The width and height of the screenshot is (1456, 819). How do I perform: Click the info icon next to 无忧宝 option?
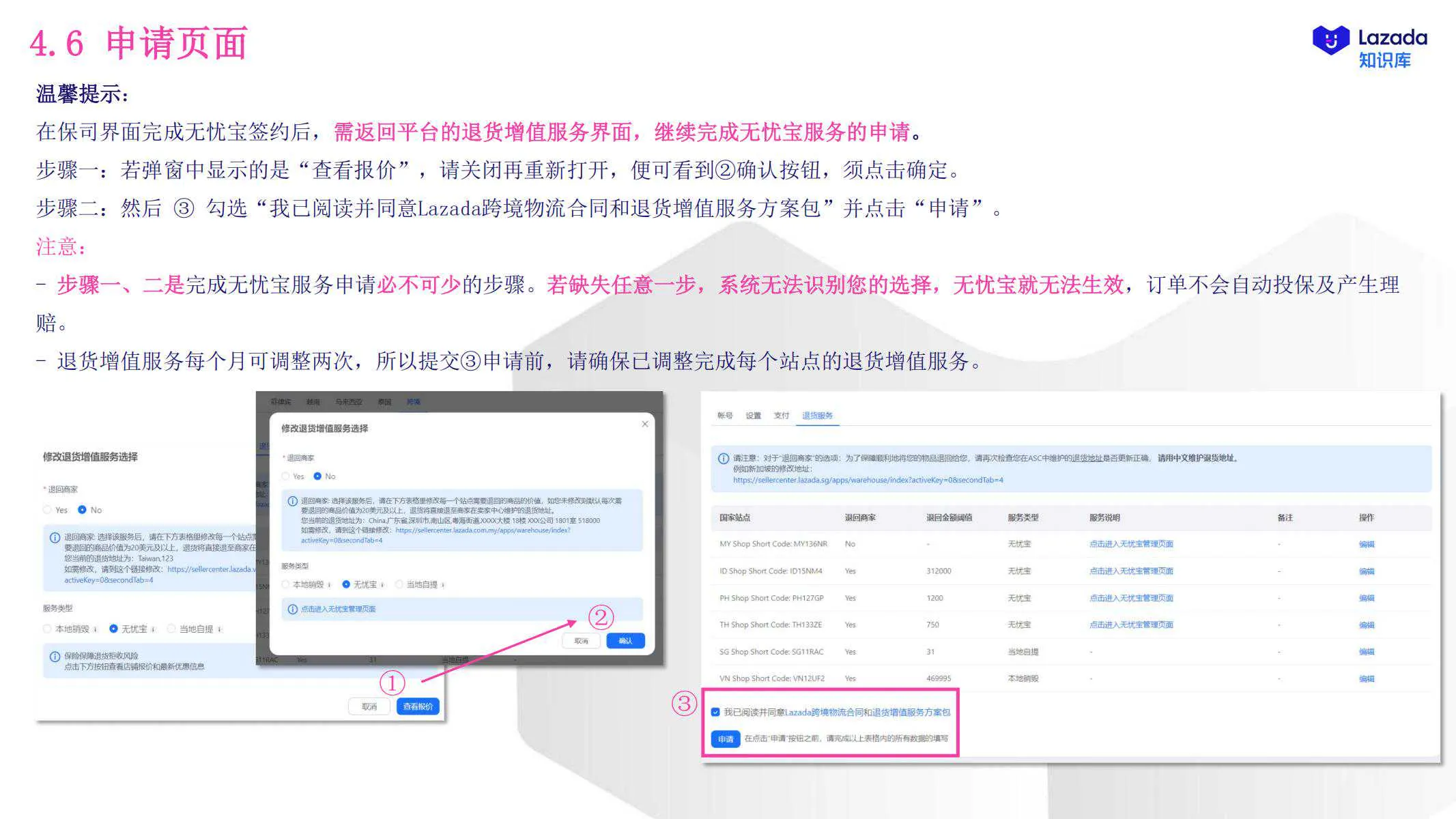[x=382, y=584]
